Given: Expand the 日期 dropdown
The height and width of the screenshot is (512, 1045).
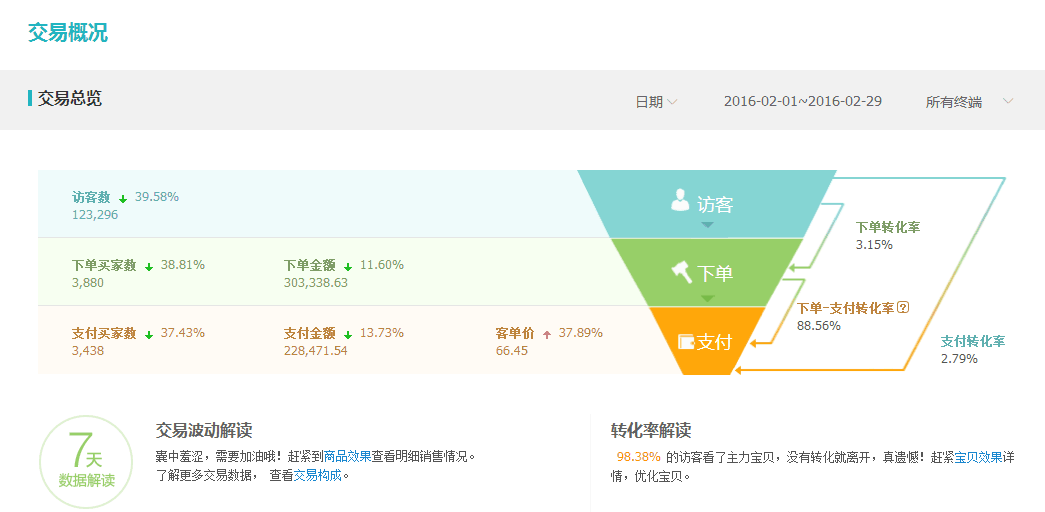Looking at the screenshot, I should (x=657, y=102).
